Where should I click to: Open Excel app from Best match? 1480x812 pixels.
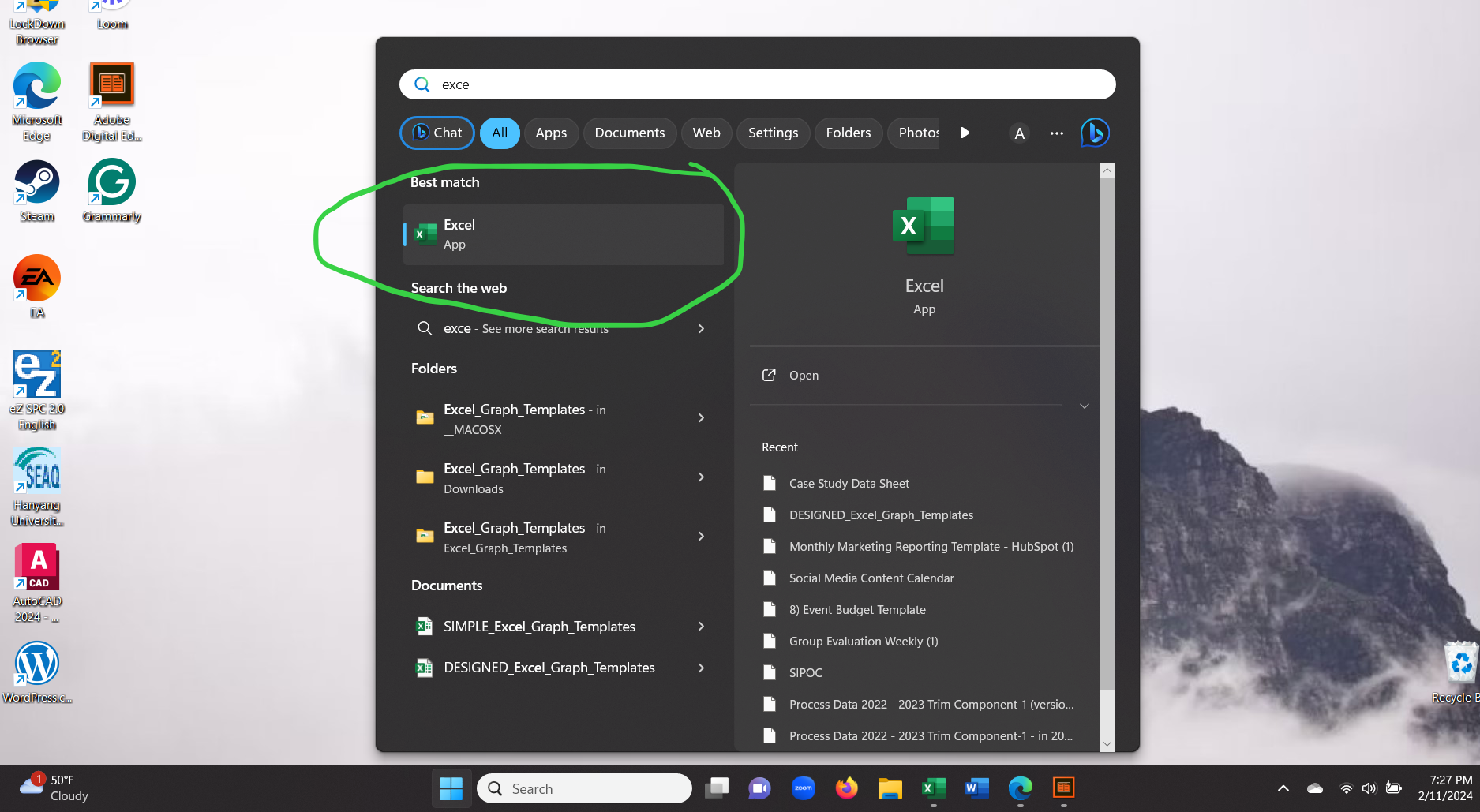coord(563,234)
